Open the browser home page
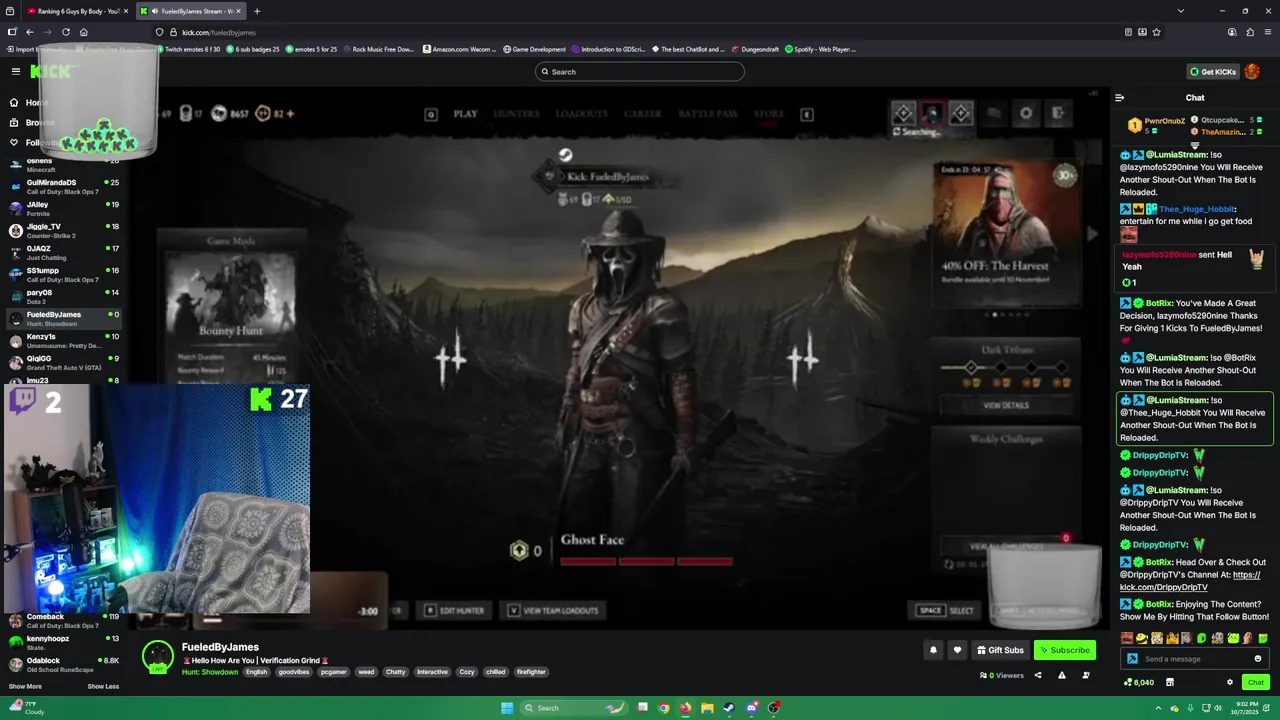The width and height of the screenshot is (1280, 720). [x=84, y=32]
